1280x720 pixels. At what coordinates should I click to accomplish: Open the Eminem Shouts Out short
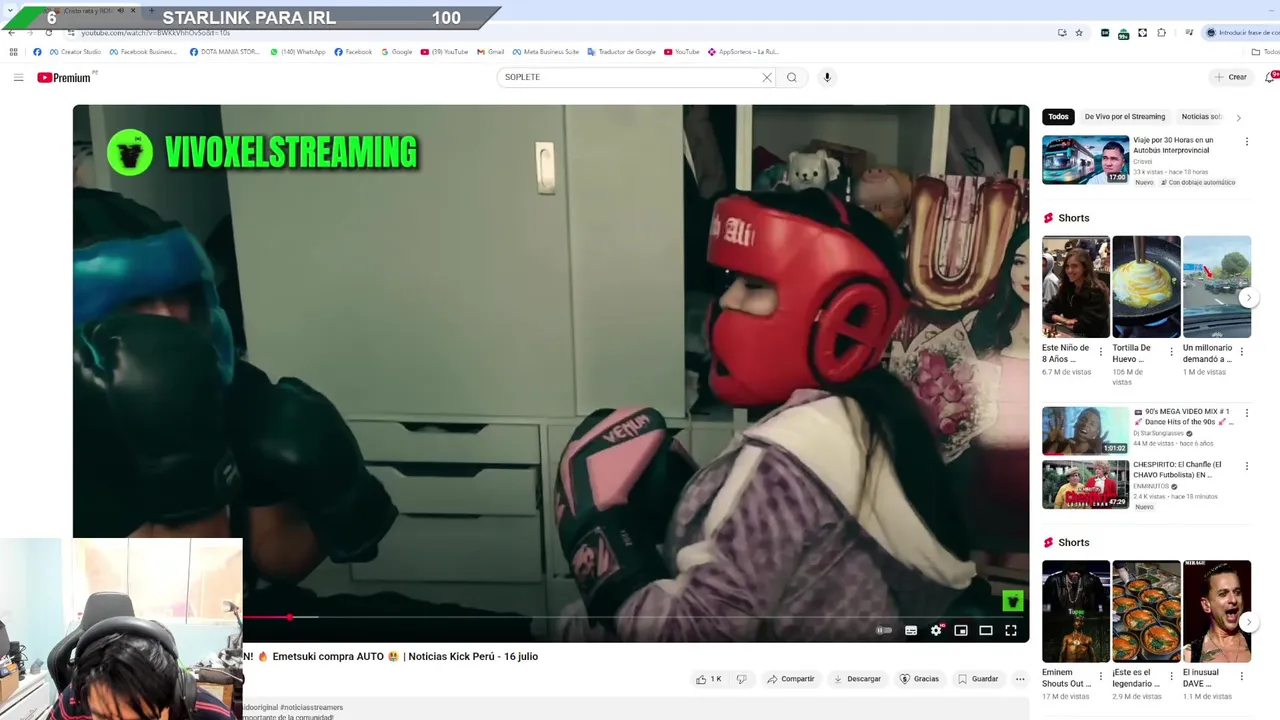click(1075, 611)
